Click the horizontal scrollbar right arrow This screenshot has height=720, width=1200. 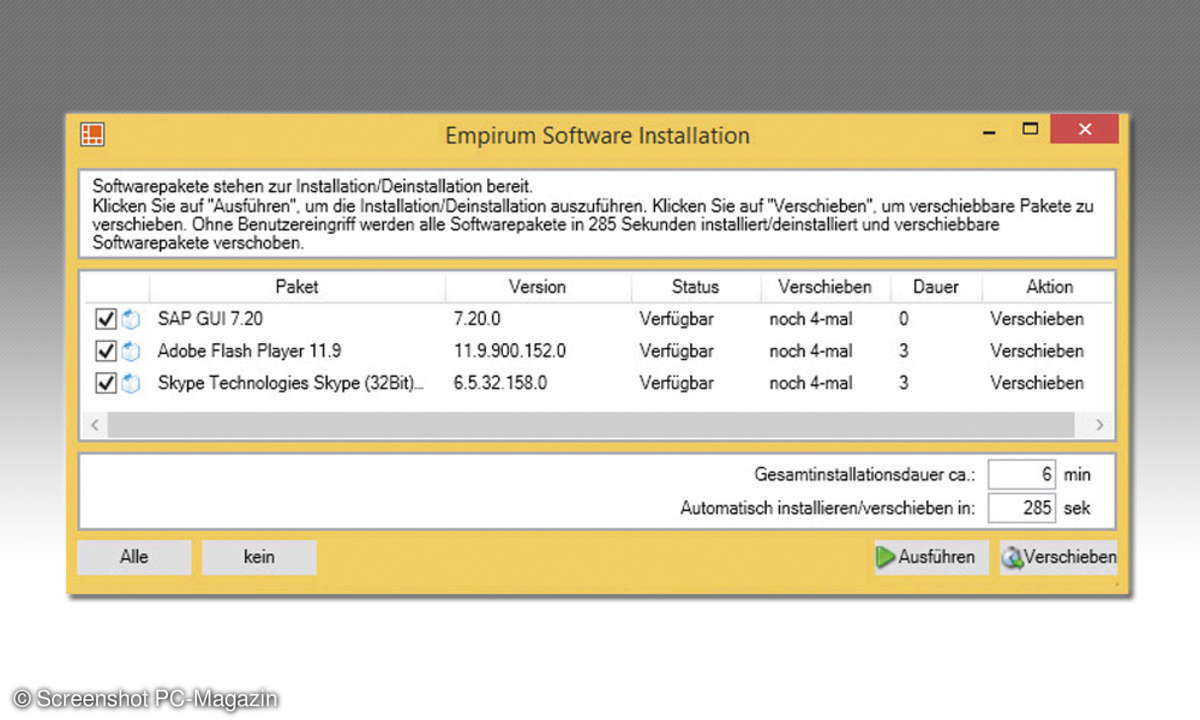click(x=1099, y=425)
